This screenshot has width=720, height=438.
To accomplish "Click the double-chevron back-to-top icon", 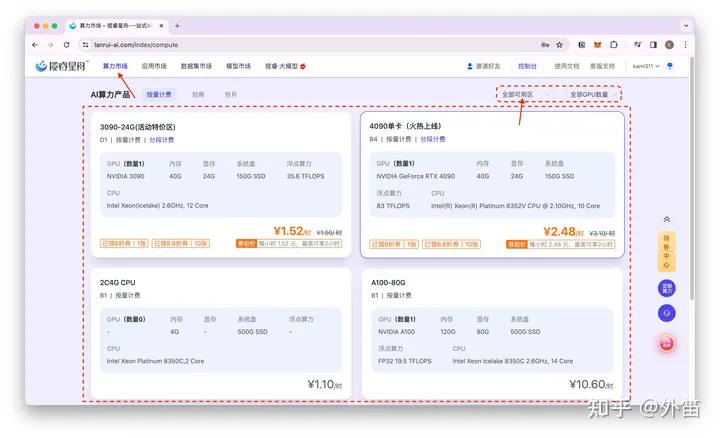I will click(666, 219).
